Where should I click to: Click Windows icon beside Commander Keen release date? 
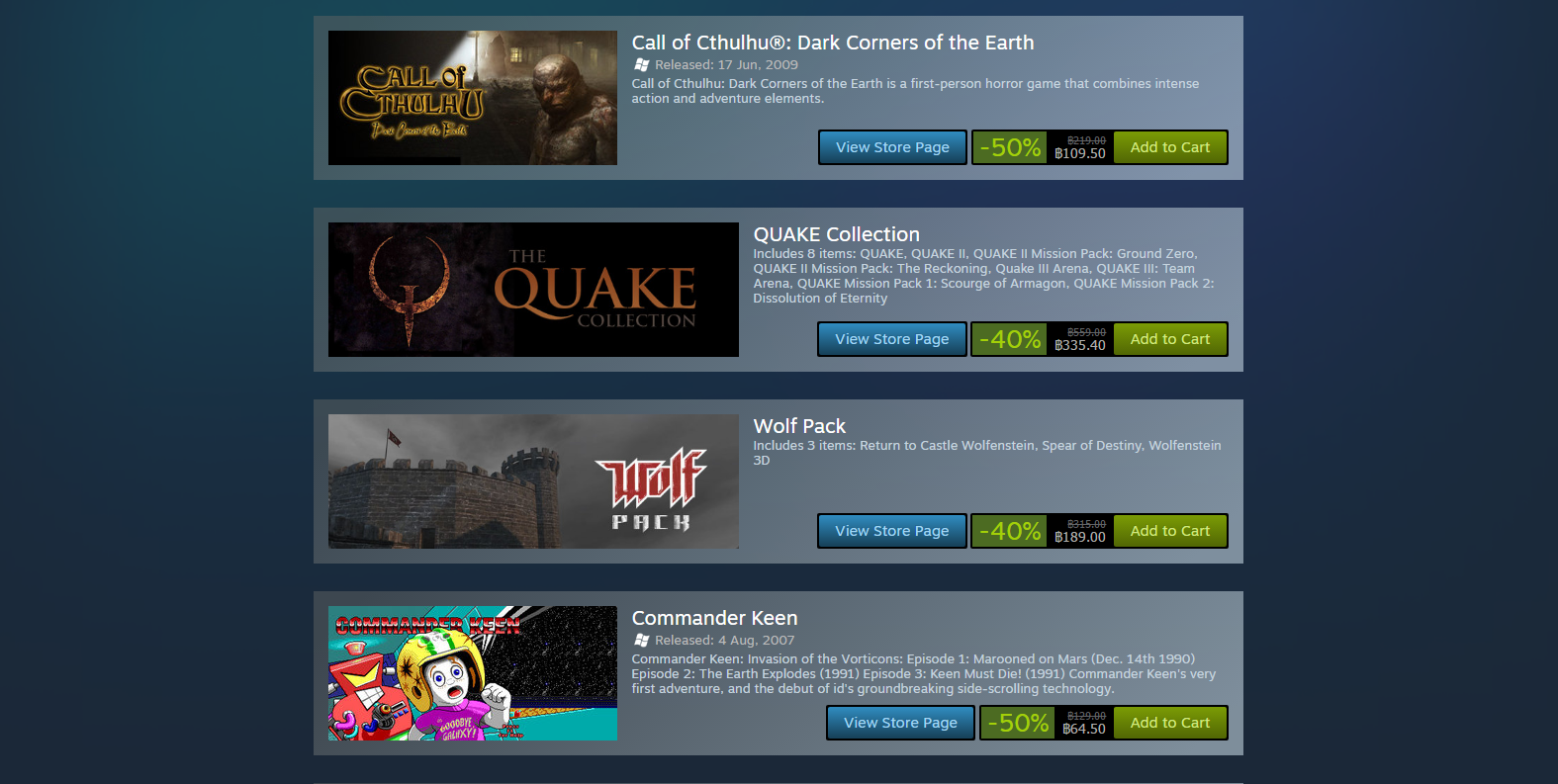point(641,640)
